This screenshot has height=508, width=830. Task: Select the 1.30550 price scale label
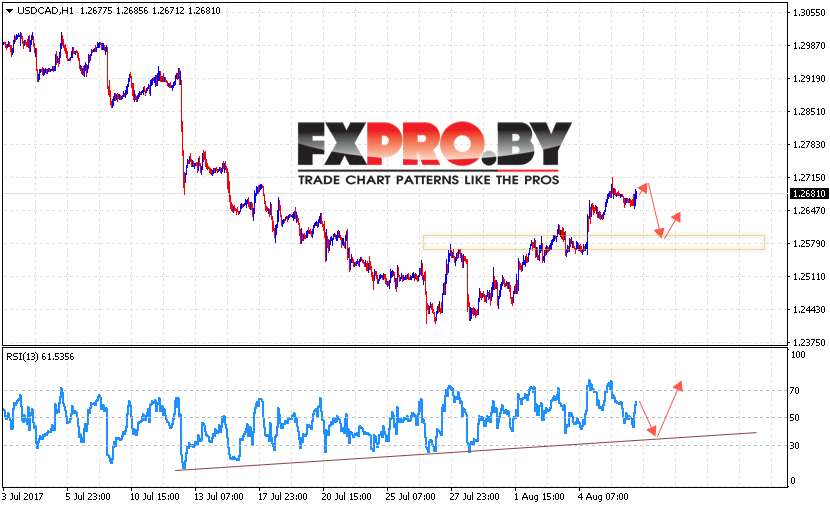[x=809, y=13]
